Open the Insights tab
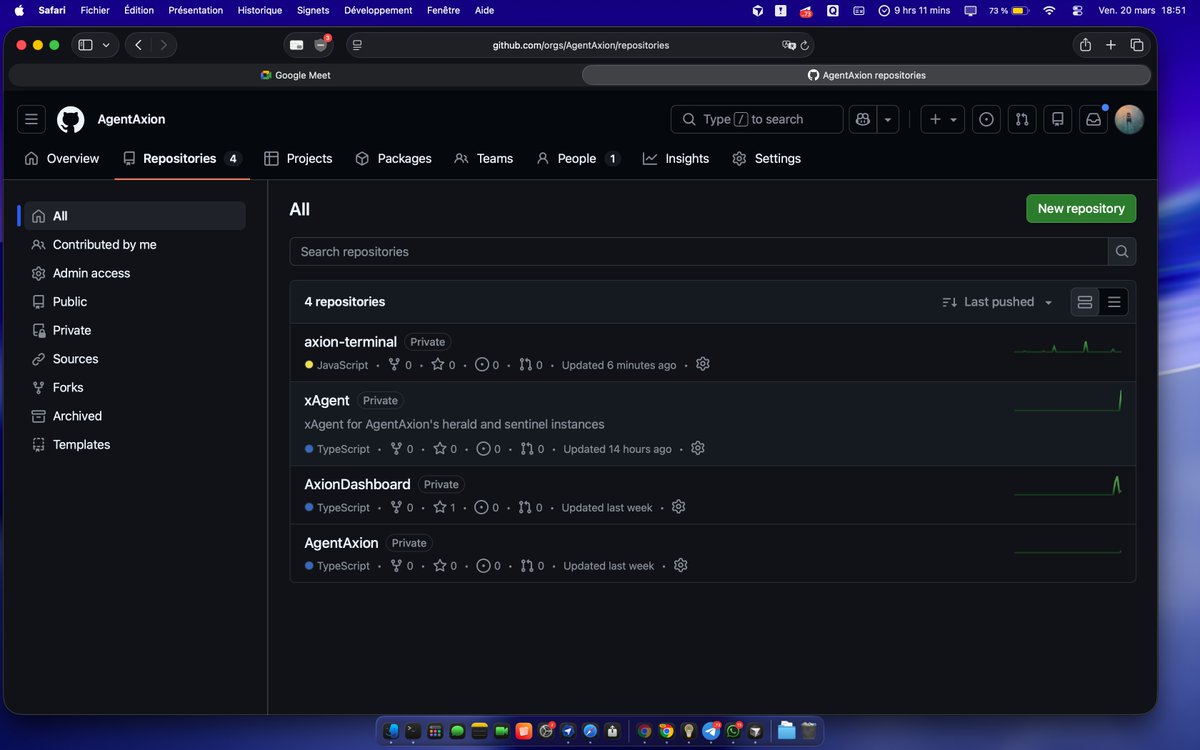1200x750 pixels. click(x=676, y=158)
